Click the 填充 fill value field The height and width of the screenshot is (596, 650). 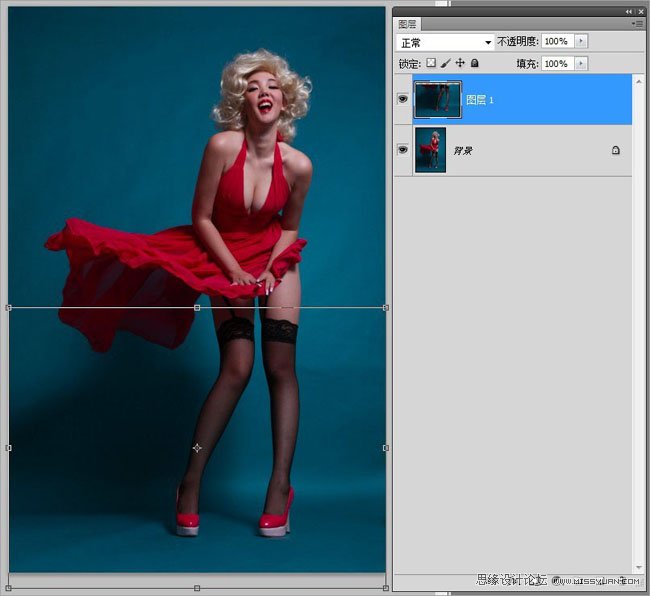click(557, 63)
